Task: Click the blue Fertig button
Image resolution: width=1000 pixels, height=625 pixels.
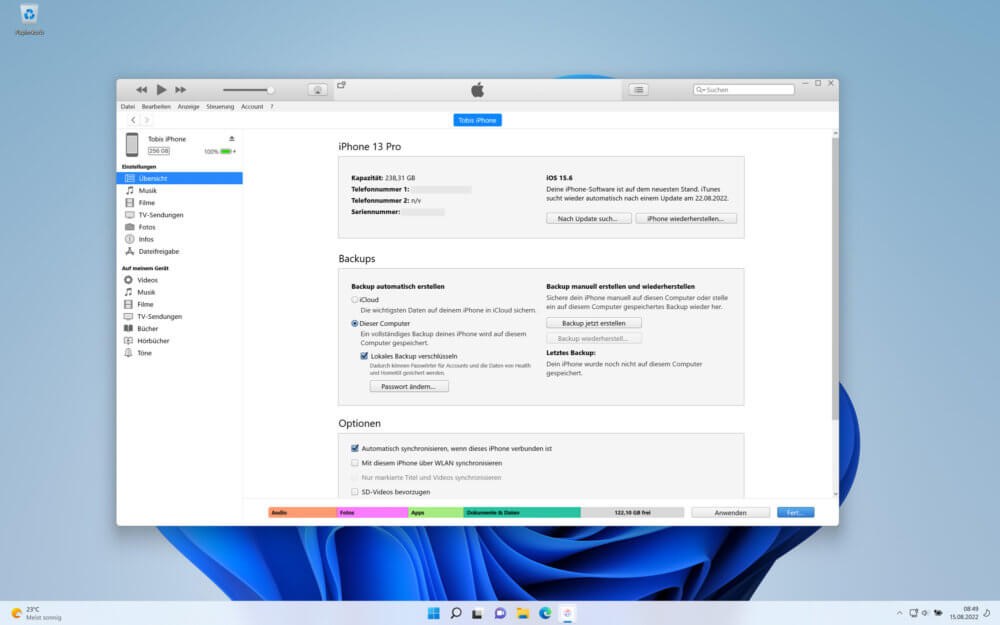Action: point(795,512)
